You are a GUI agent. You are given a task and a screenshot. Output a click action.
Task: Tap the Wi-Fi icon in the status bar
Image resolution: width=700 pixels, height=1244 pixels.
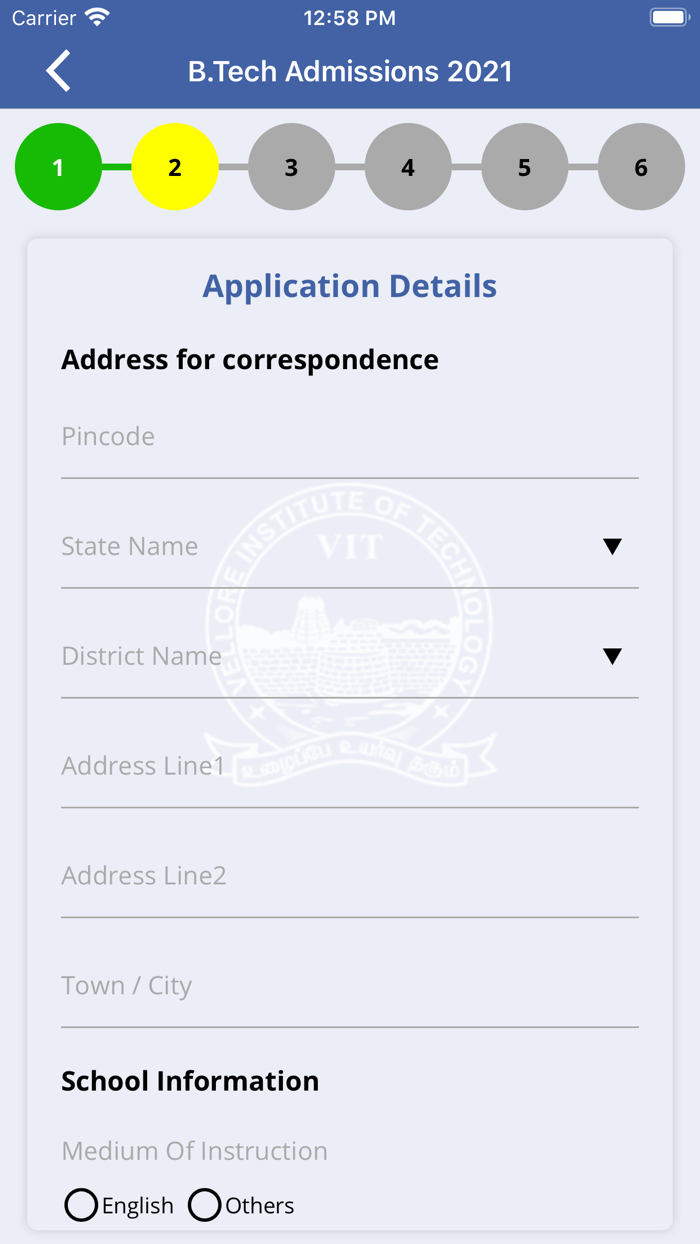pyautogui.click(x=98, y=16)
